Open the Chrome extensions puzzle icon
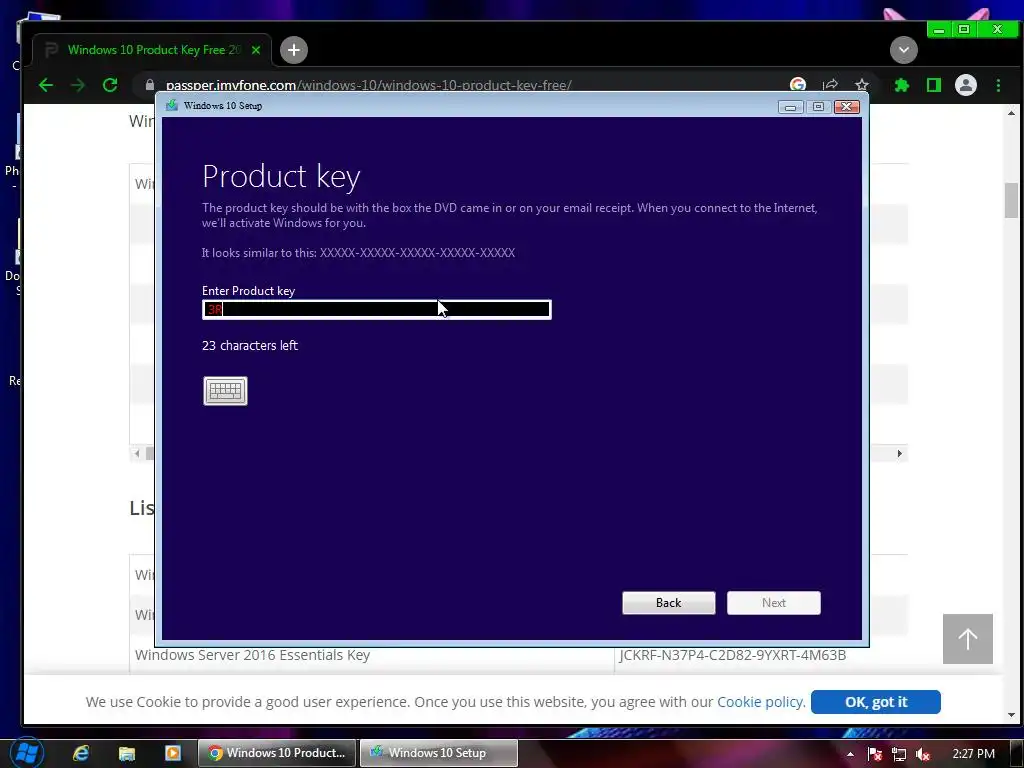Image resolution: width=1024 pixels, height=768 pixels. coord(902,85)
